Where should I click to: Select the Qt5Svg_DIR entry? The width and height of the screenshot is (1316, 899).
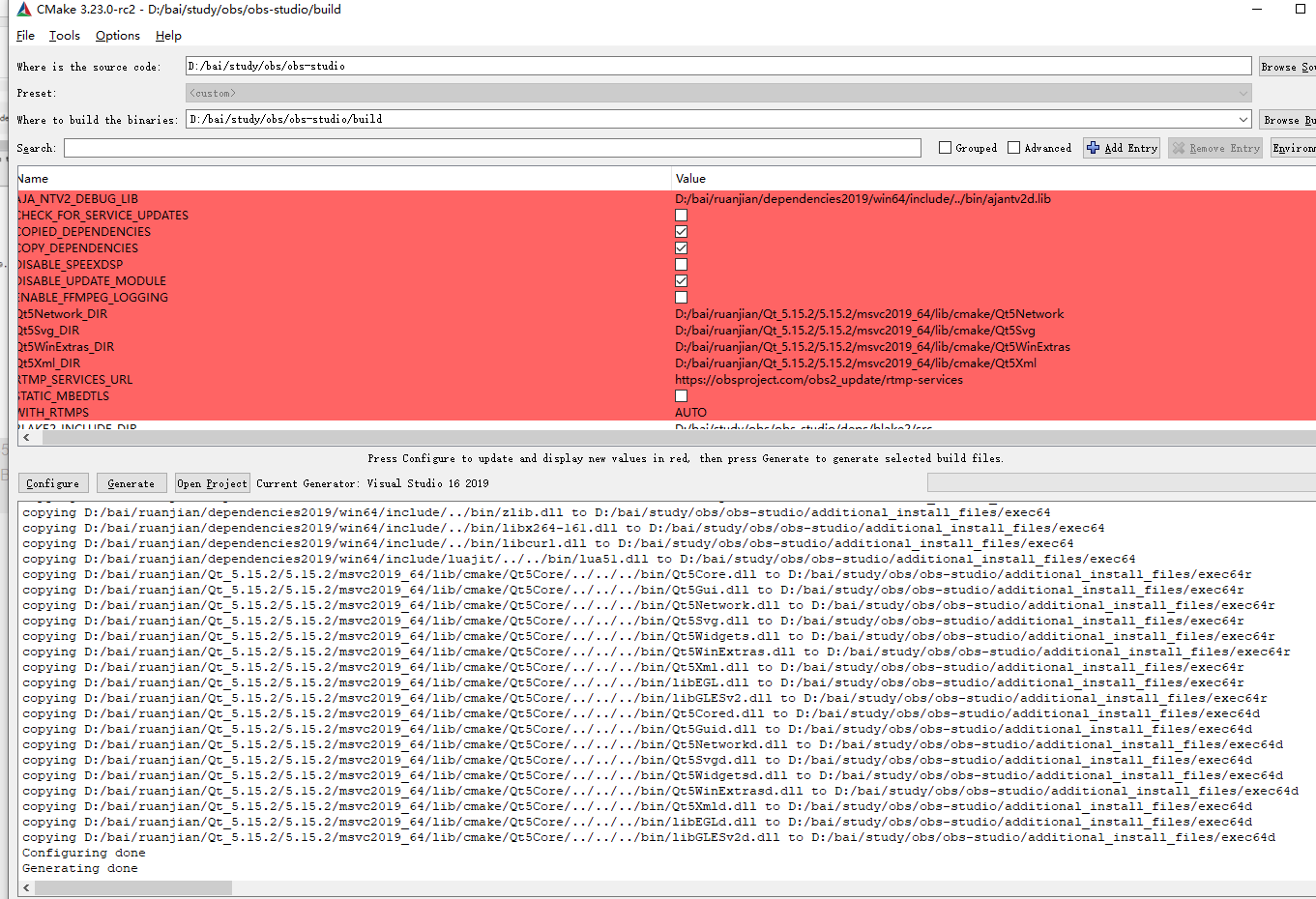(x=48, y=331)
